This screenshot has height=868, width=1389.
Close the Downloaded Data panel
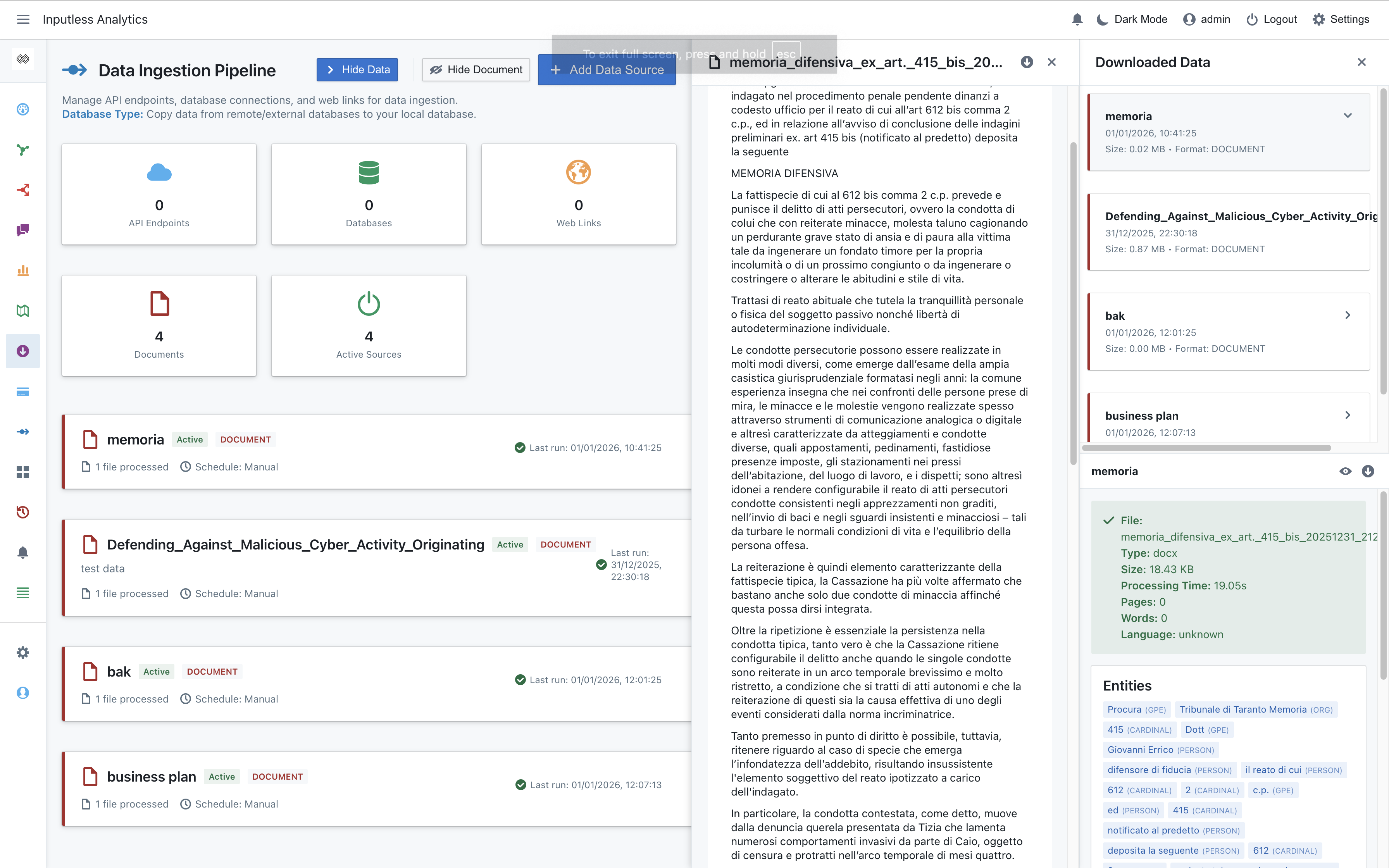(x=1361, y=62)
